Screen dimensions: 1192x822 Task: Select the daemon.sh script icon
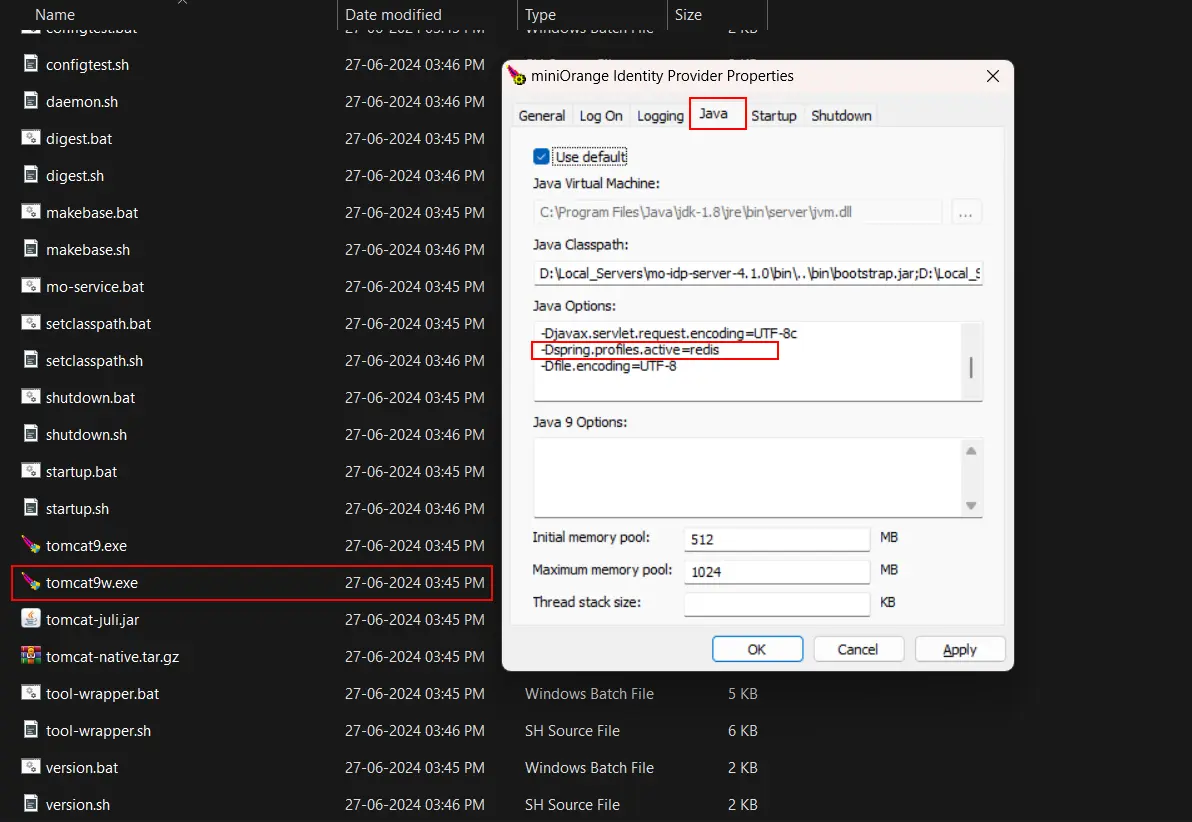point(30,101)
